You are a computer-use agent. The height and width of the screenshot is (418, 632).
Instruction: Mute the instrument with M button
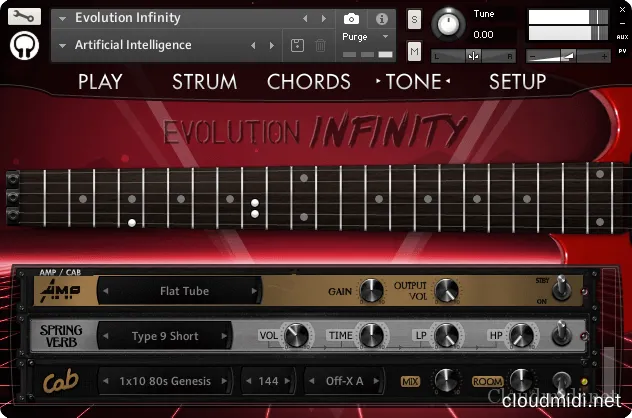(x=415, y=50)
